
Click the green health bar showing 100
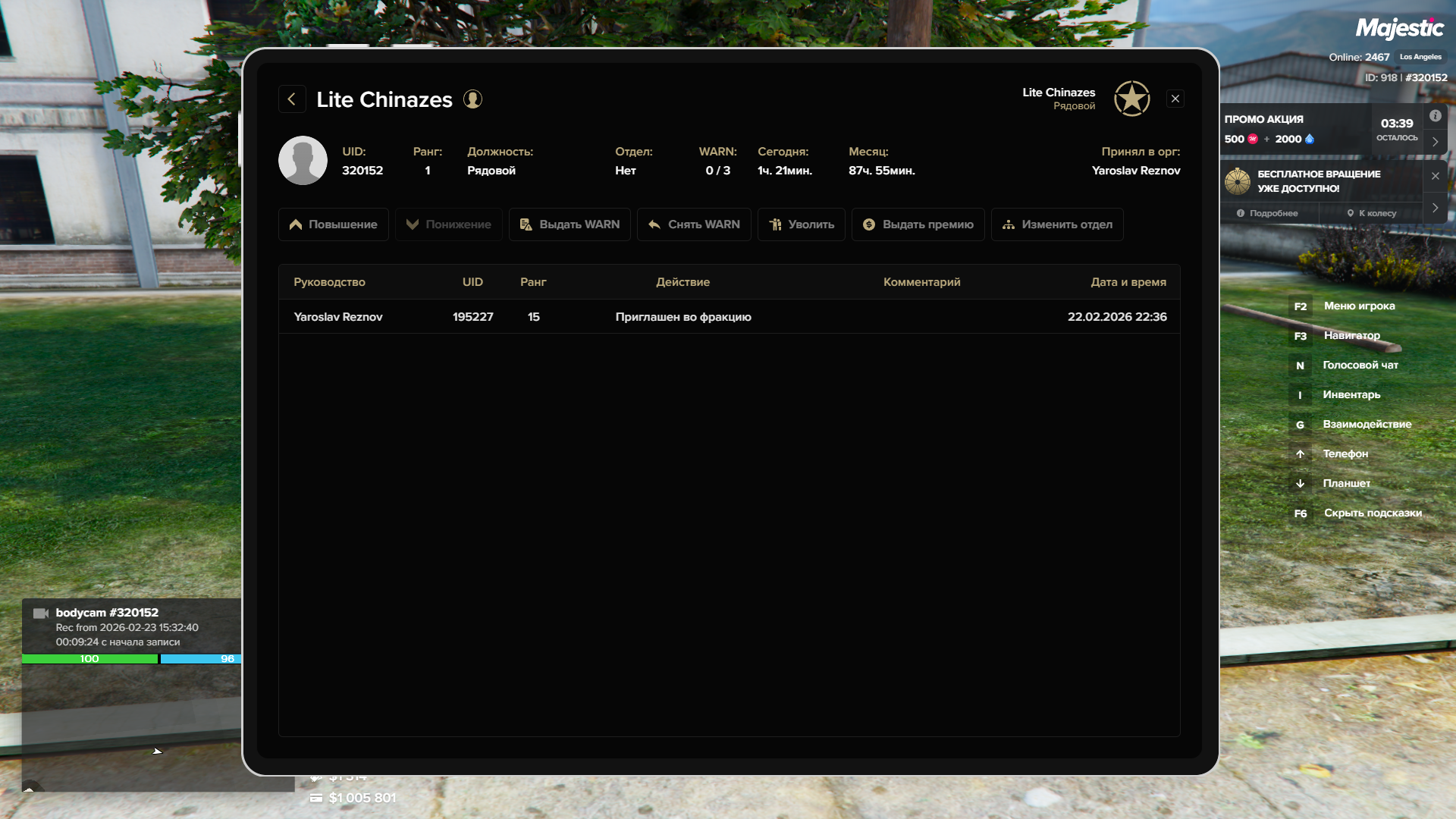[89, 659]
